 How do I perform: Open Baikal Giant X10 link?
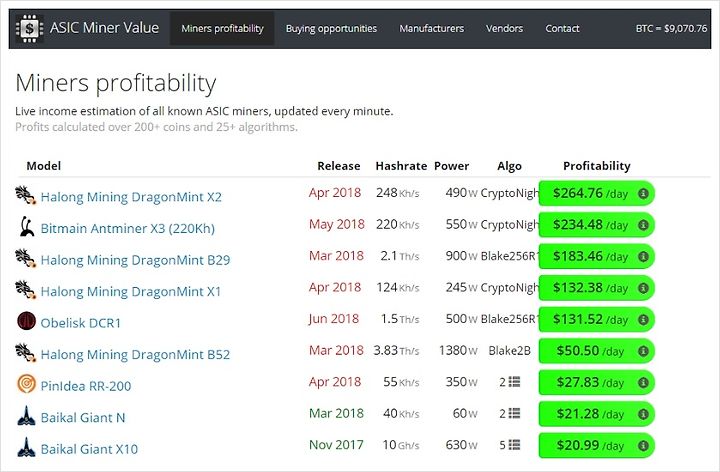click(x=89, y=449)
